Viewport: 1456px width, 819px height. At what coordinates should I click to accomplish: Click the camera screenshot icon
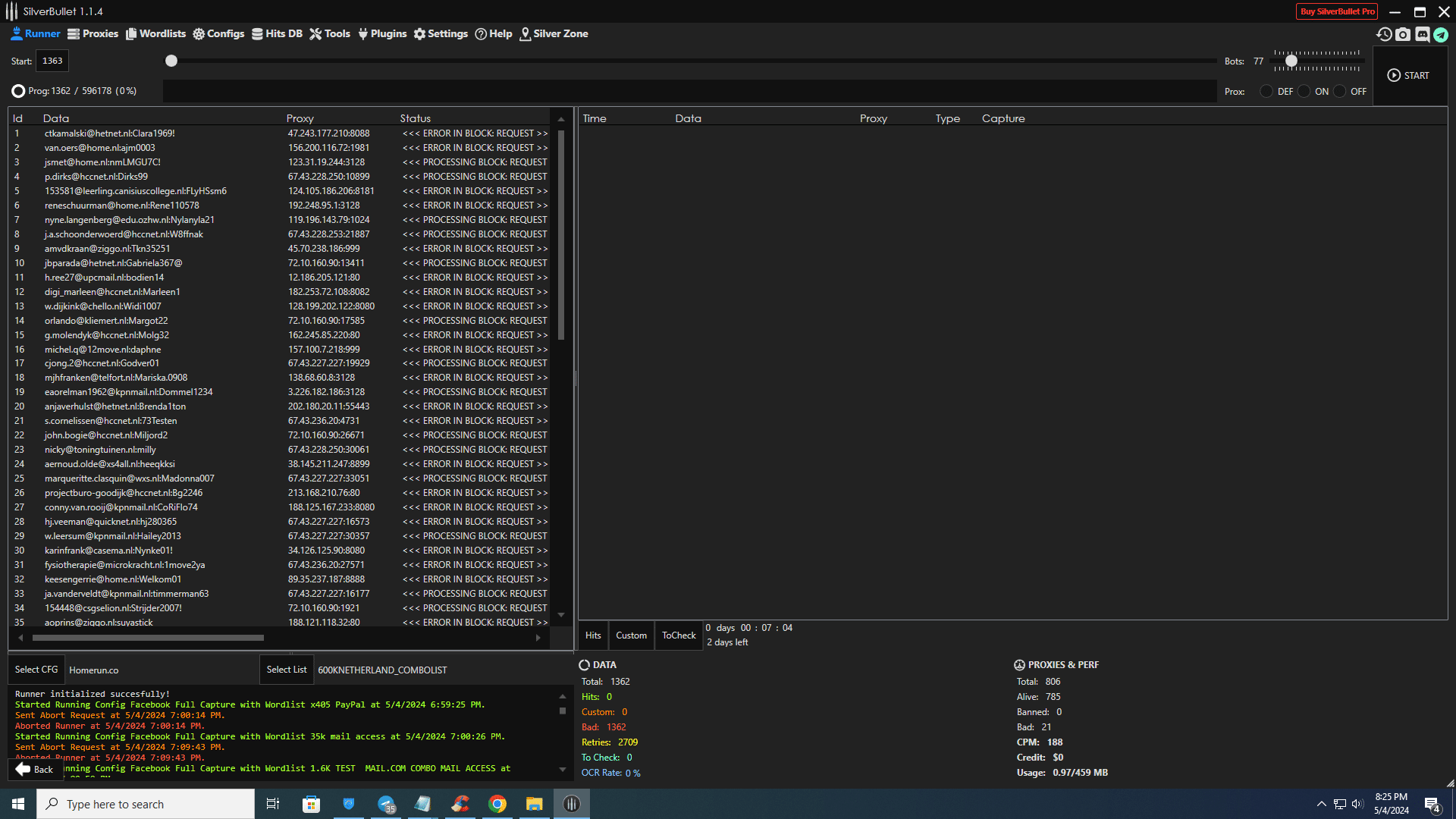tap(1403, 34)
